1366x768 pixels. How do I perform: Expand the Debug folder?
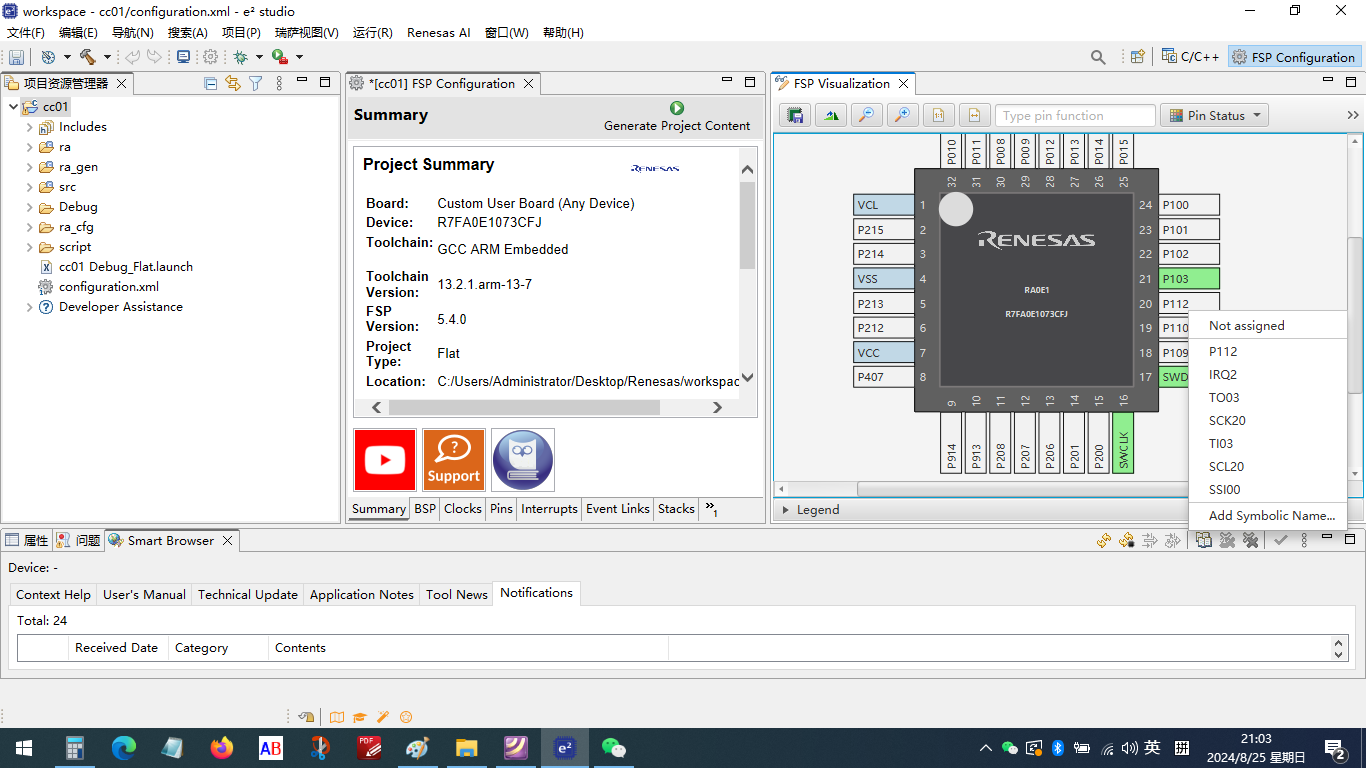[30, 207]
